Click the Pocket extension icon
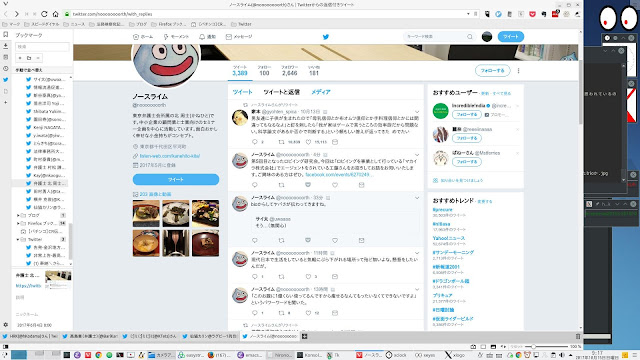 (532, 14)
